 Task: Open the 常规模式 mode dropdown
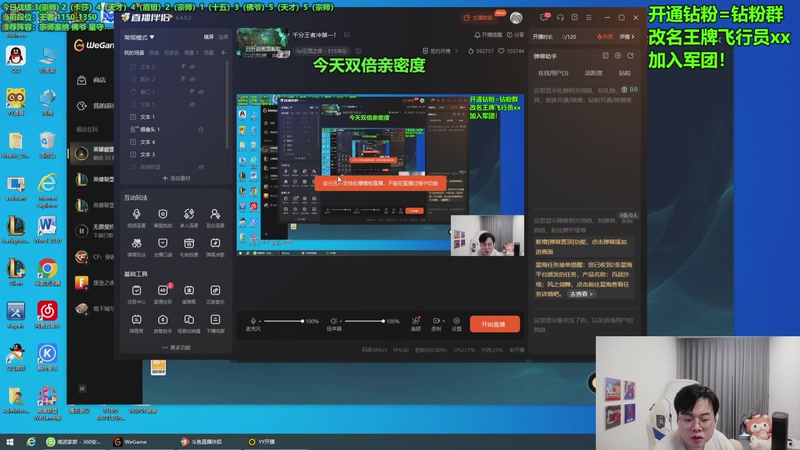pyautogui.click(x=139, y=37)
